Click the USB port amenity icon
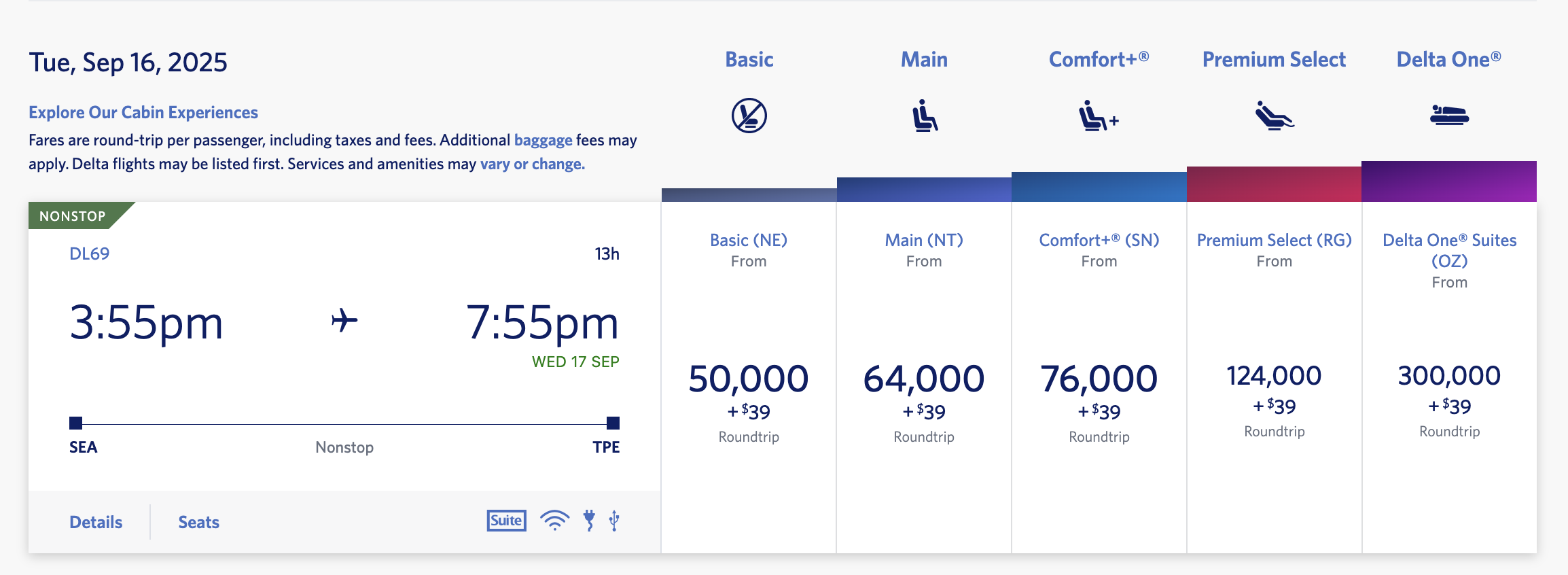 tap(614, 521)
